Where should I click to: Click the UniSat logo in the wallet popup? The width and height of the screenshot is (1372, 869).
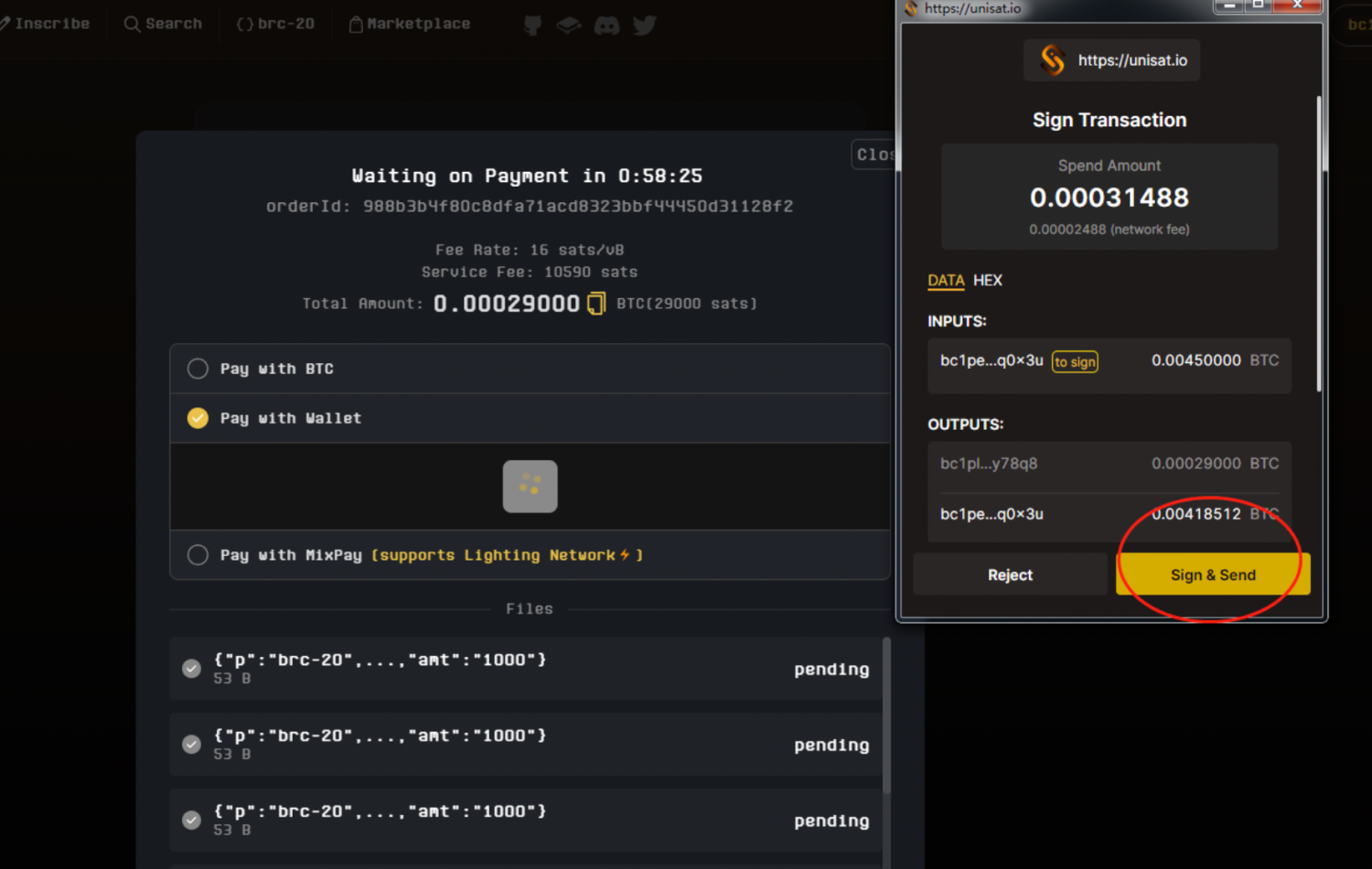pos(1053,60)
